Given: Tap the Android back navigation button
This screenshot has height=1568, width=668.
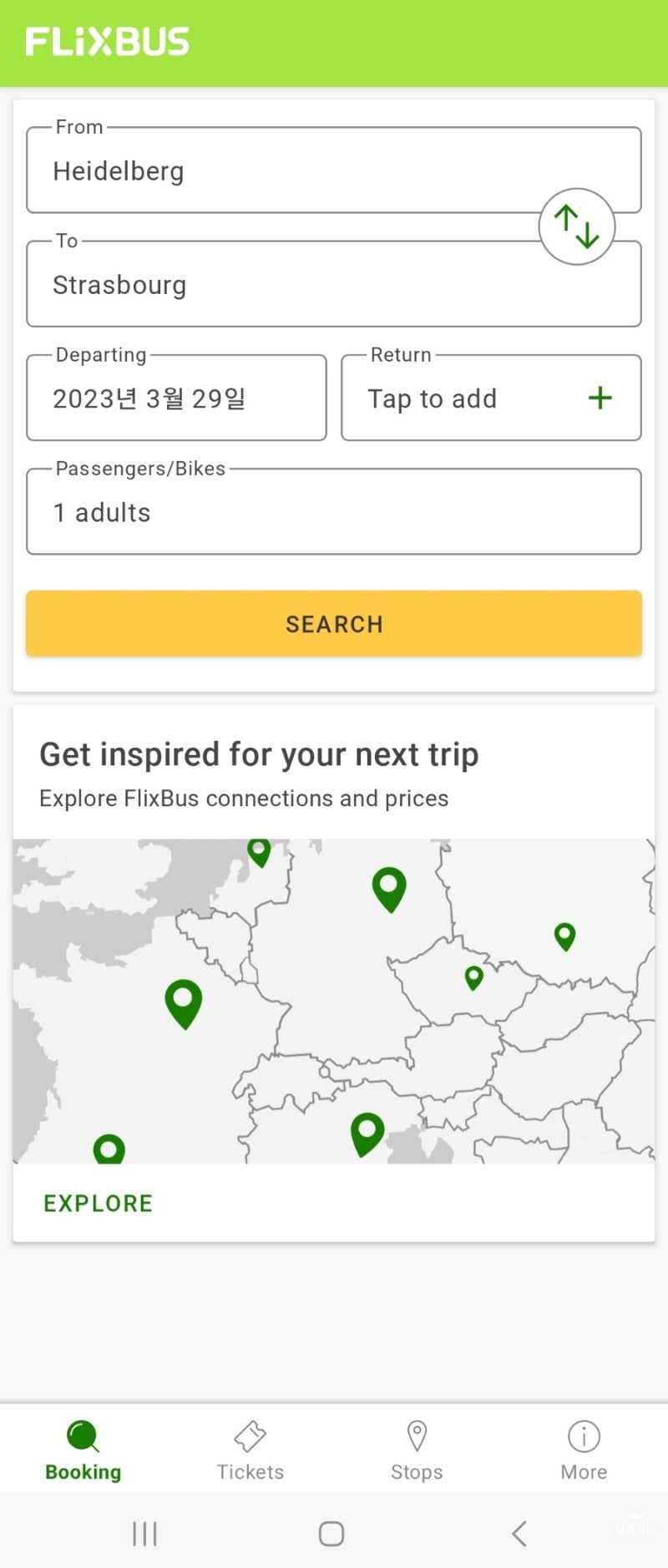Looking at the screenshot, I should (519, 1534).
